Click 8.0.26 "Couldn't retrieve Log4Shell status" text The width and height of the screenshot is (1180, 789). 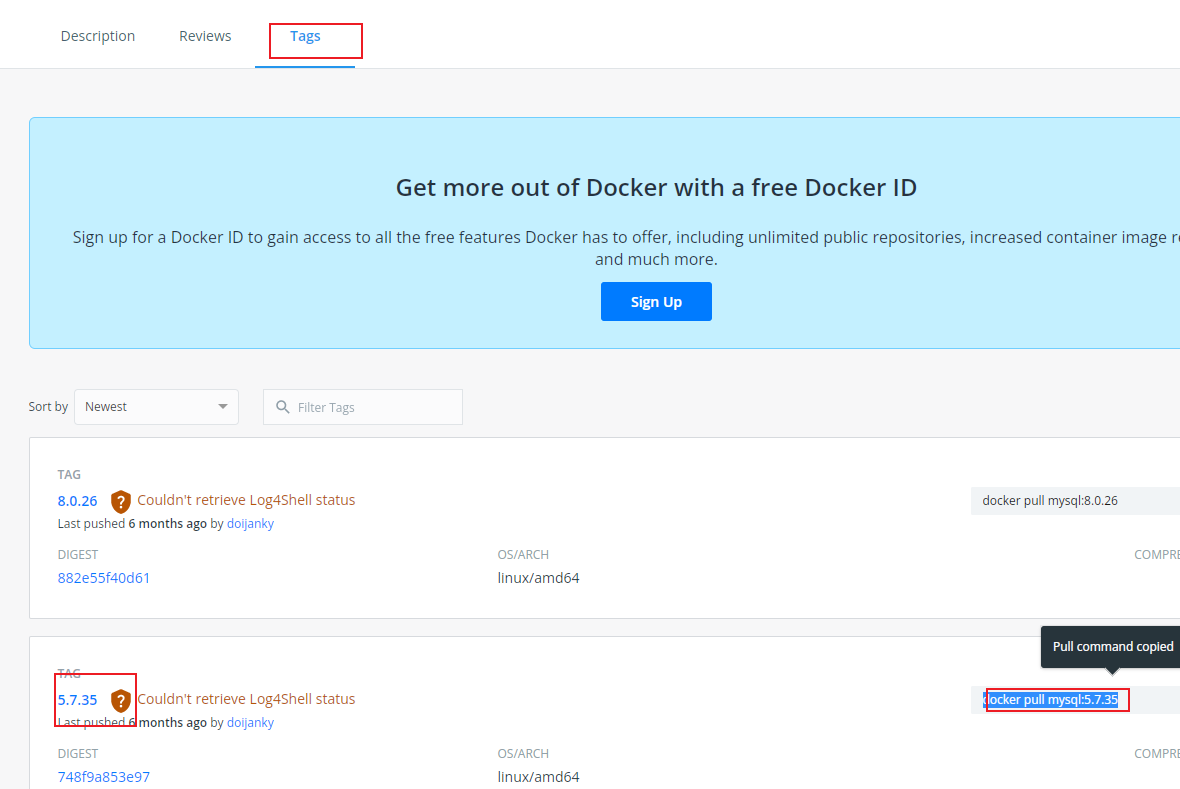point(246,500)
